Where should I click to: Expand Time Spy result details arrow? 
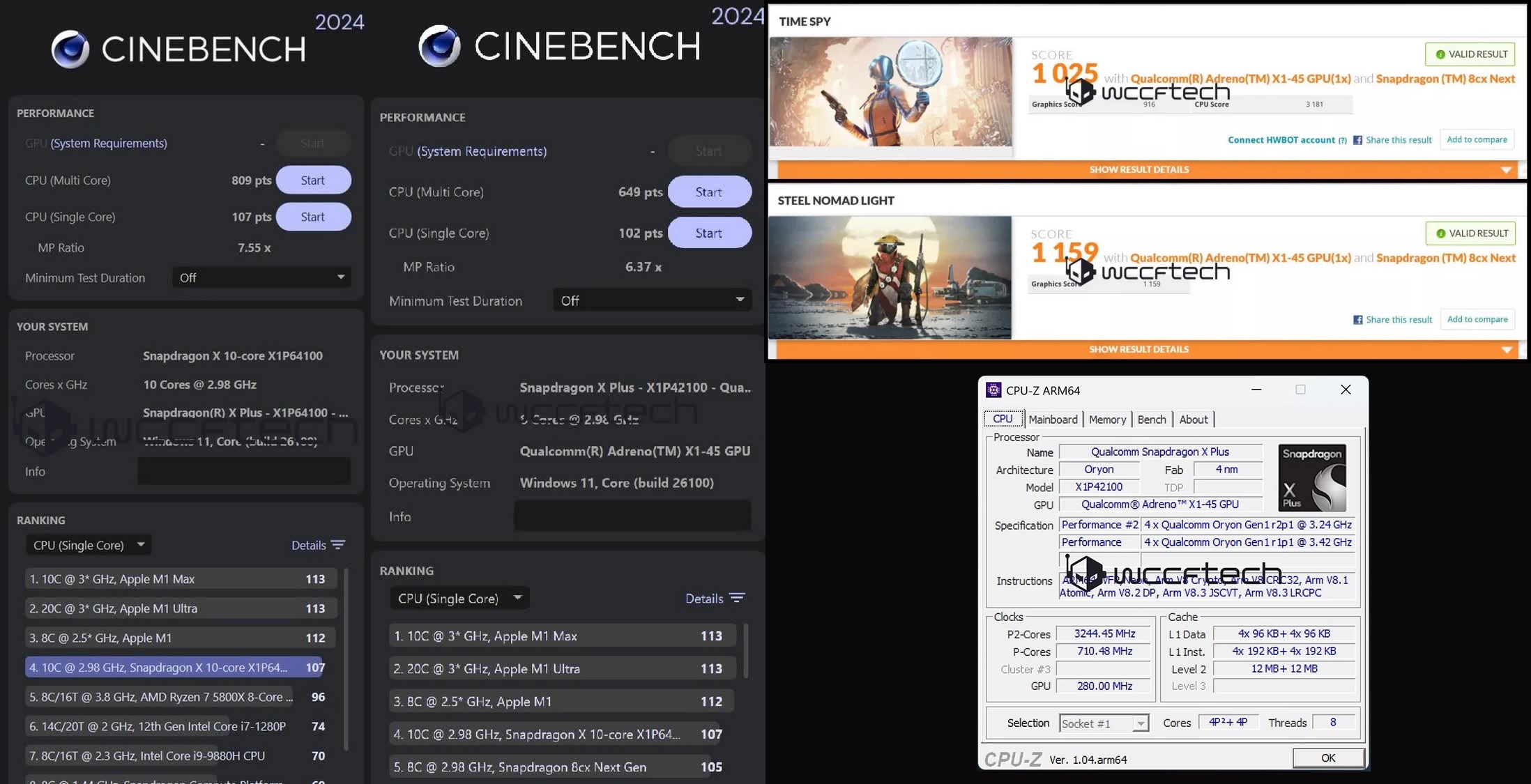[x=1506, y=170]
